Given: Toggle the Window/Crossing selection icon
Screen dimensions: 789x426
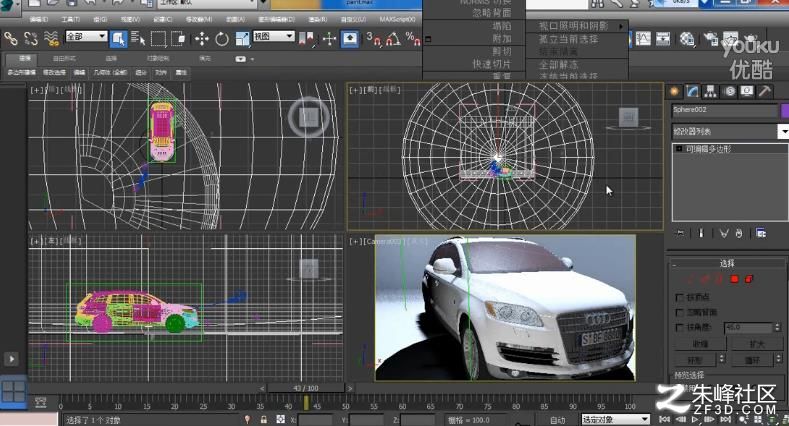Looking at the screenshot, I should [x=178, y=39].
